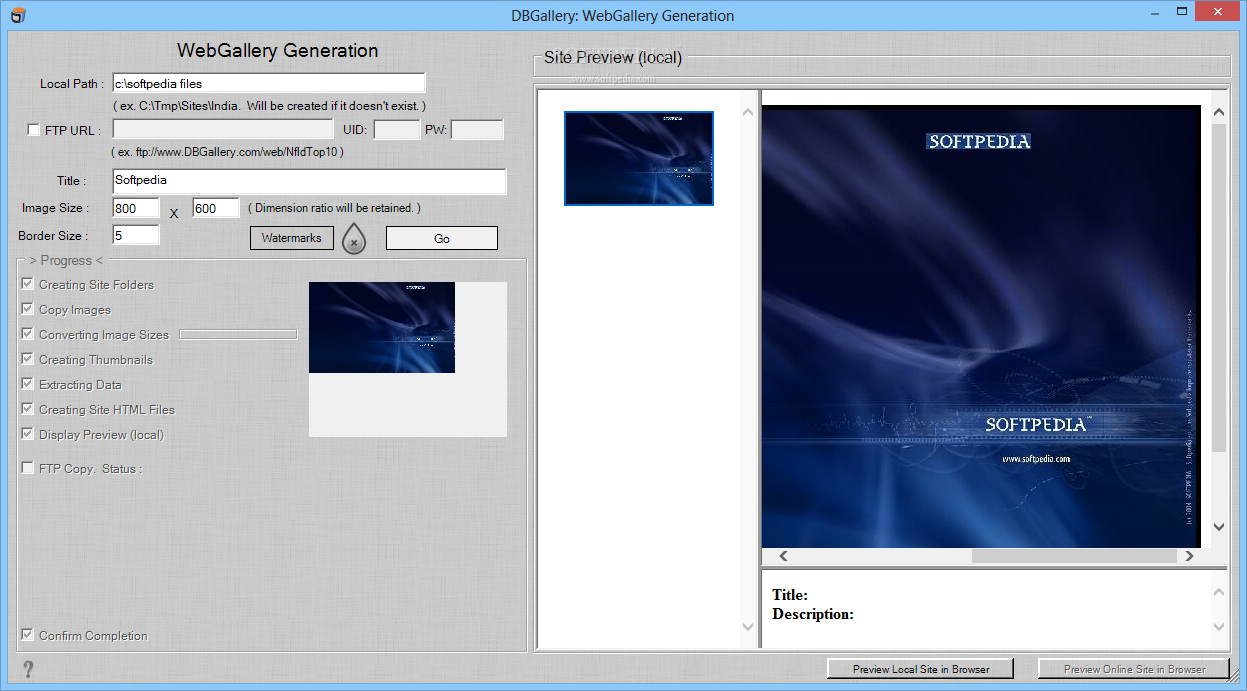
Task: Click the 'WebGallery Generation' heading
Action: (x=278, y=50)
